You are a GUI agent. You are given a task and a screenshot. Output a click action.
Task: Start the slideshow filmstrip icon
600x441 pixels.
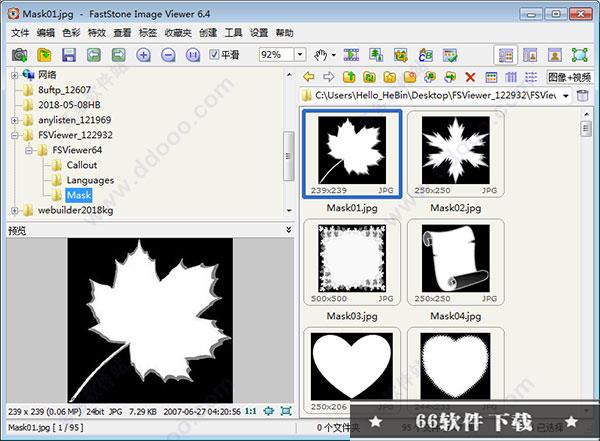click(x=351, y=55)
